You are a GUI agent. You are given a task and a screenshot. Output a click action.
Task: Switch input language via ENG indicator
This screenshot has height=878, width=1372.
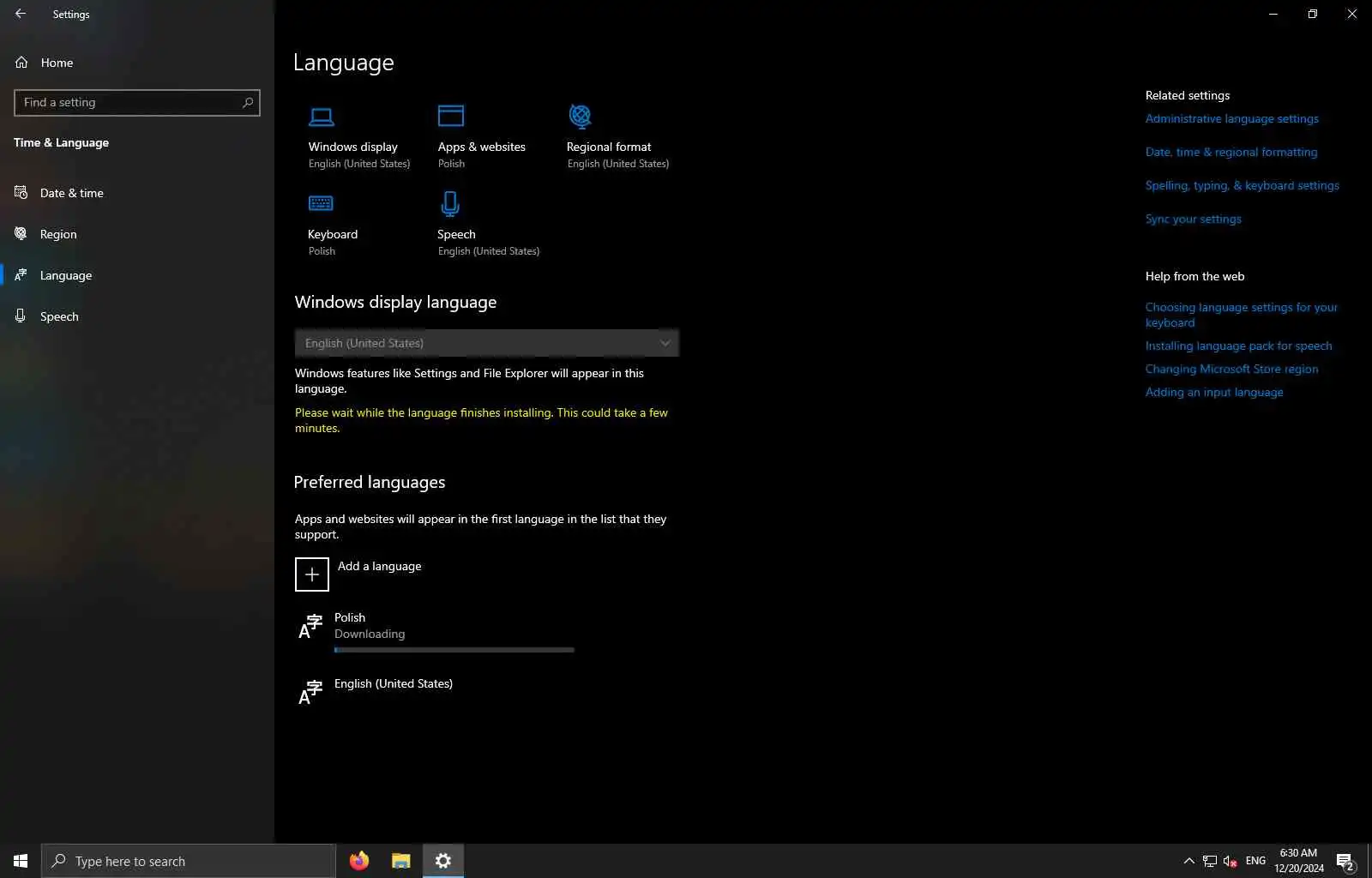[1255, 861]
